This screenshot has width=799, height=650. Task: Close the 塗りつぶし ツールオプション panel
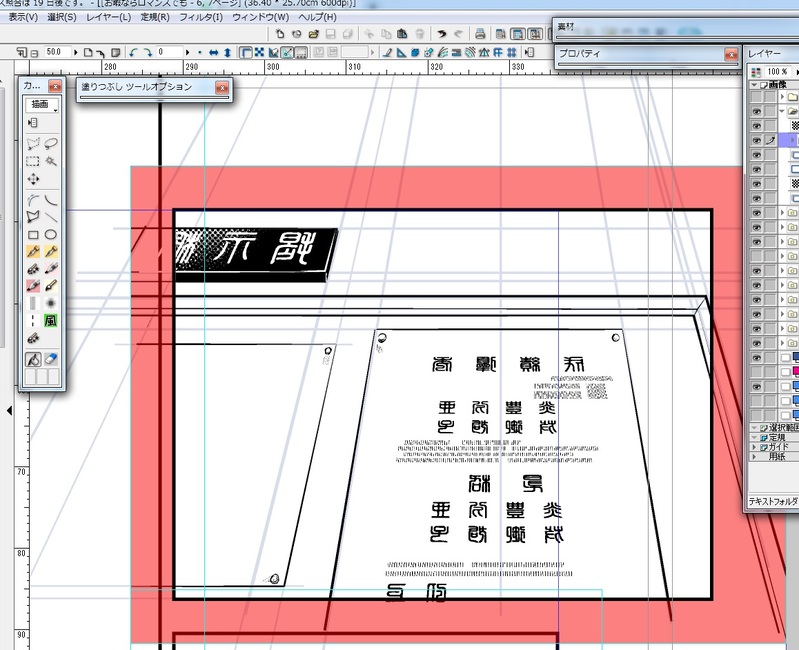coord(222,88)
